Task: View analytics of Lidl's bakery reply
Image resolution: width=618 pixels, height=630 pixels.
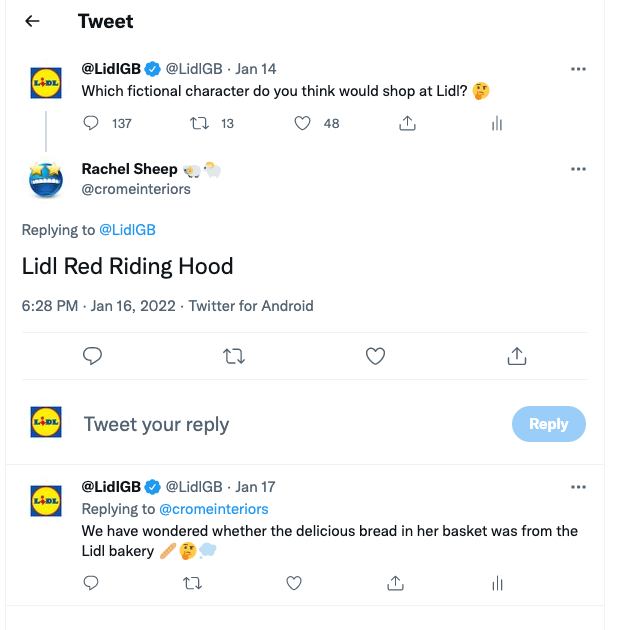Action: click(497, 583)
